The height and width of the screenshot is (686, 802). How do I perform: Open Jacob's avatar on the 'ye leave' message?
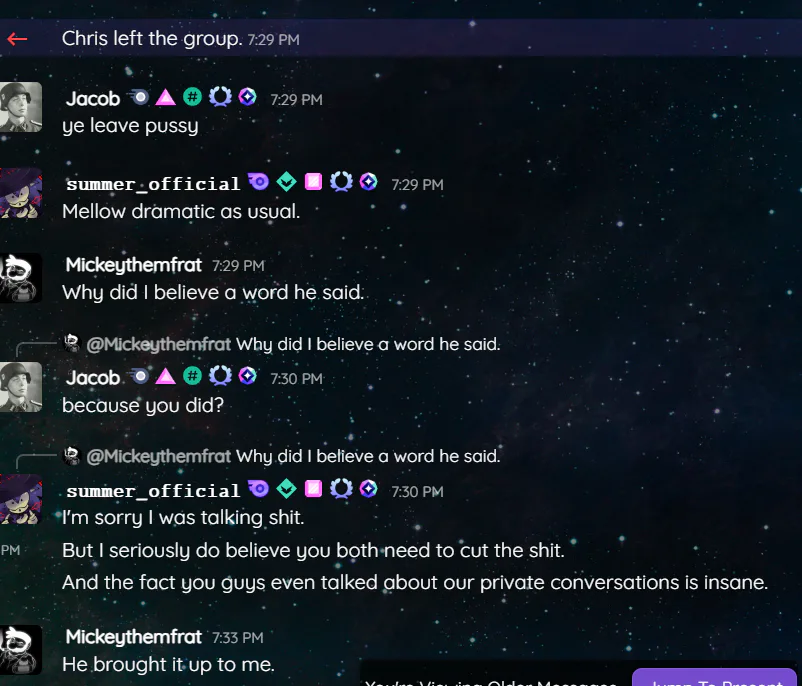20,107
